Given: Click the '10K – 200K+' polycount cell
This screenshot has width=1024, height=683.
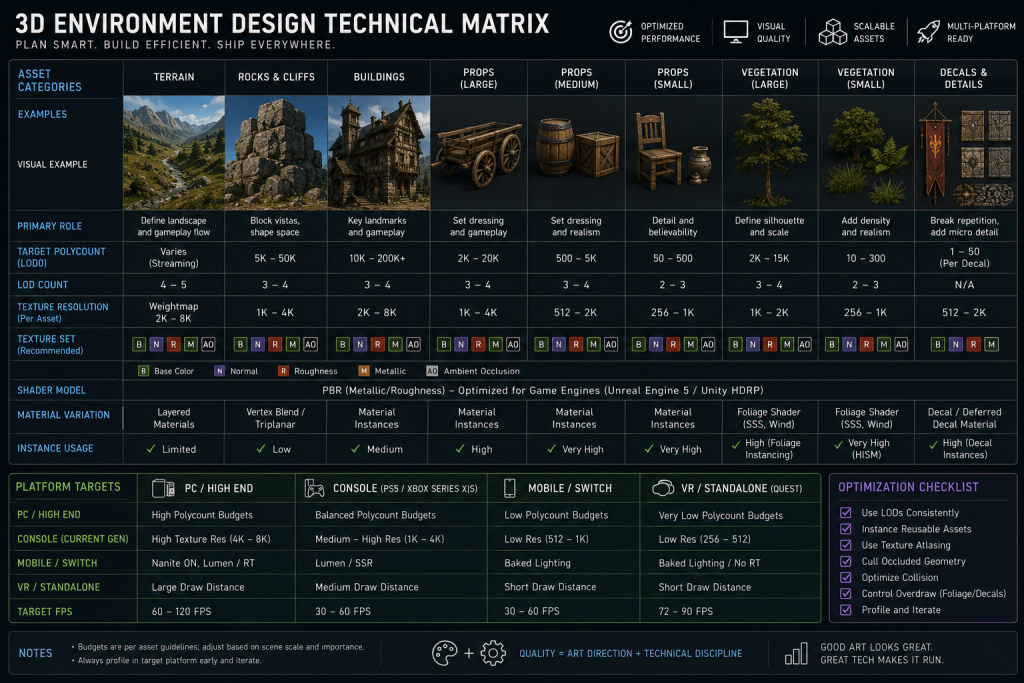Looking at the screenshot, I should pos(377,258).
